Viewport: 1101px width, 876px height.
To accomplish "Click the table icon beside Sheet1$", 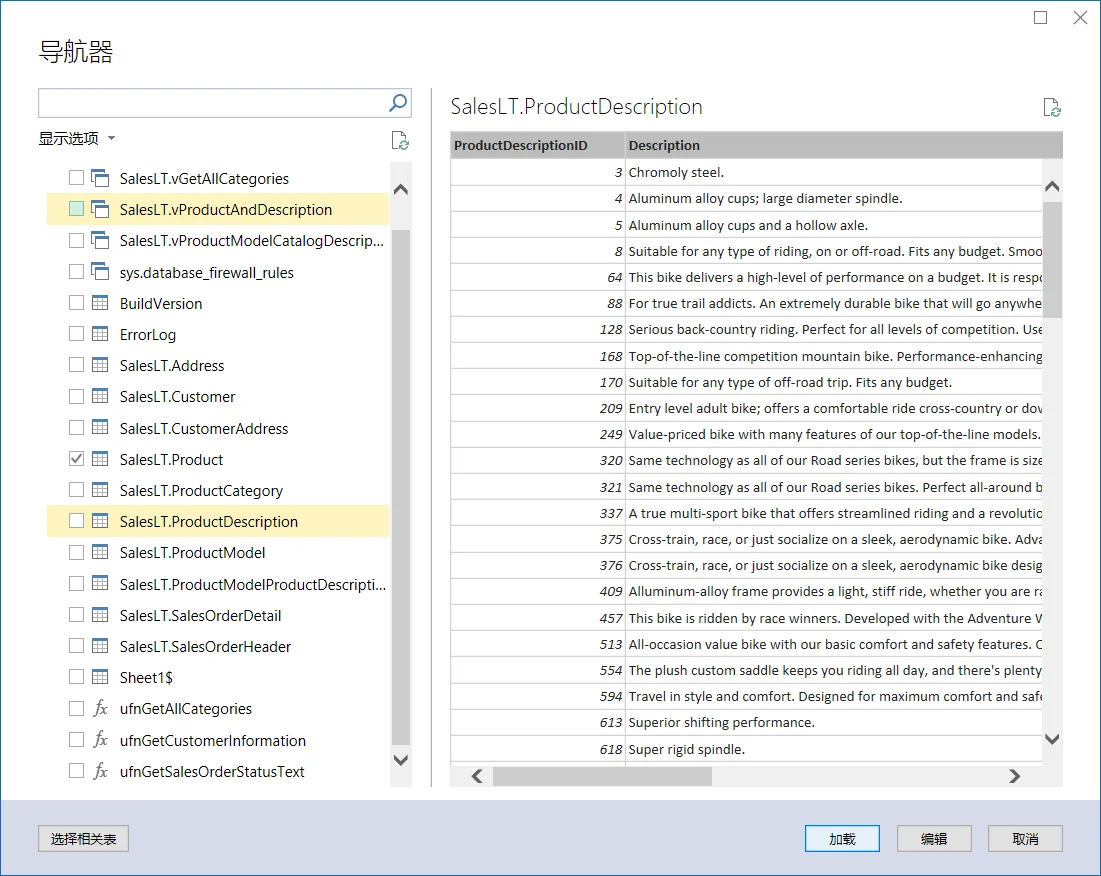I will pos(100,677).
